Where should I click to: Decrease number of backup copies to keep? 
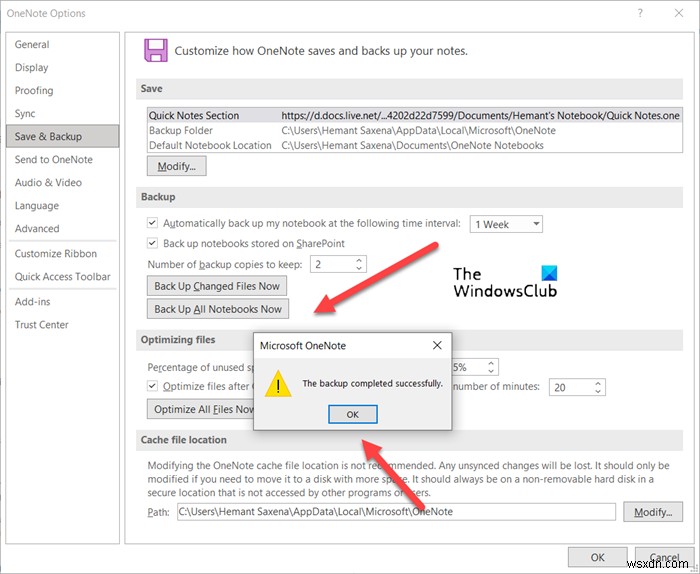[x=359, y=268]
